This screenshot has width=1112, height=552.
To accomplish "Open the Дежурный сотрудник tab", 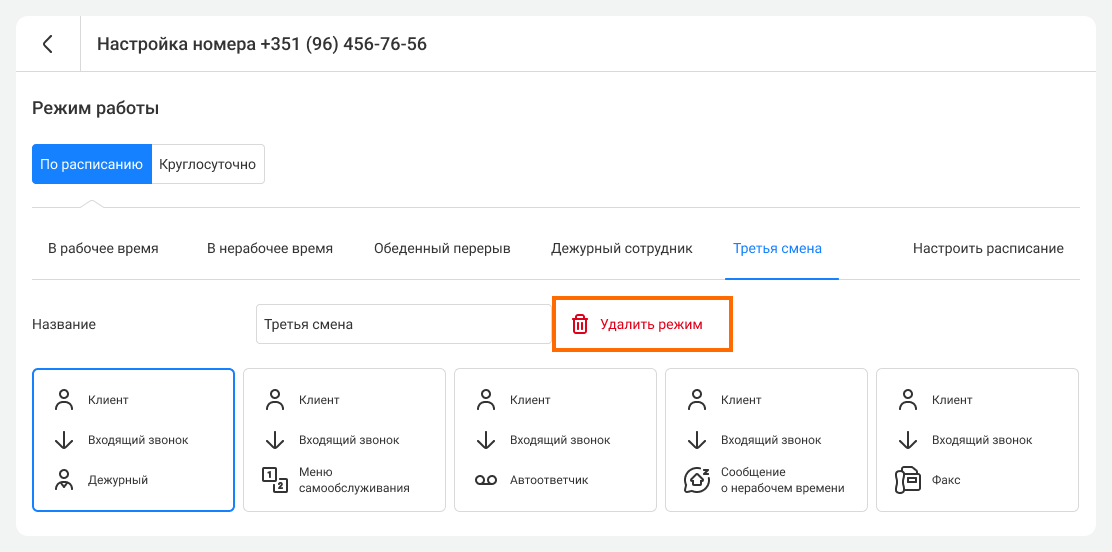I will coord(622,249).
